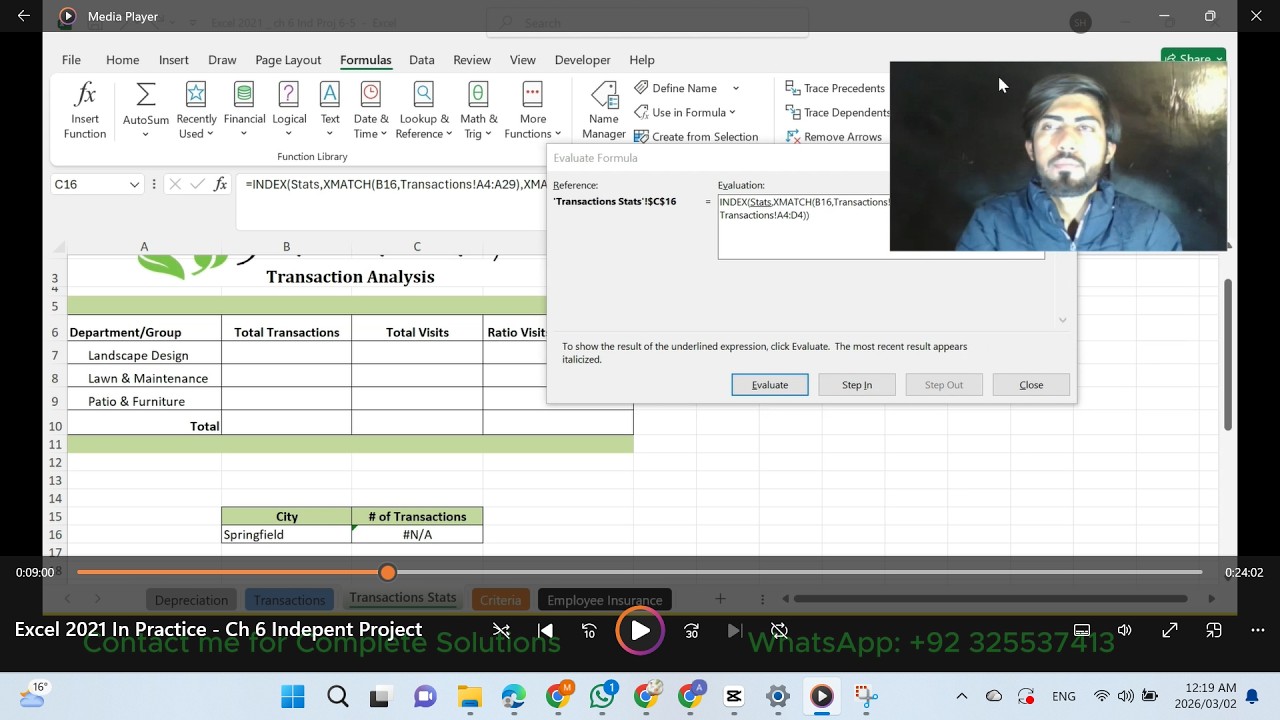Open the Math & Trig functions list
The width and height of the screenshot is (1280, 720).
click(479, 110)
